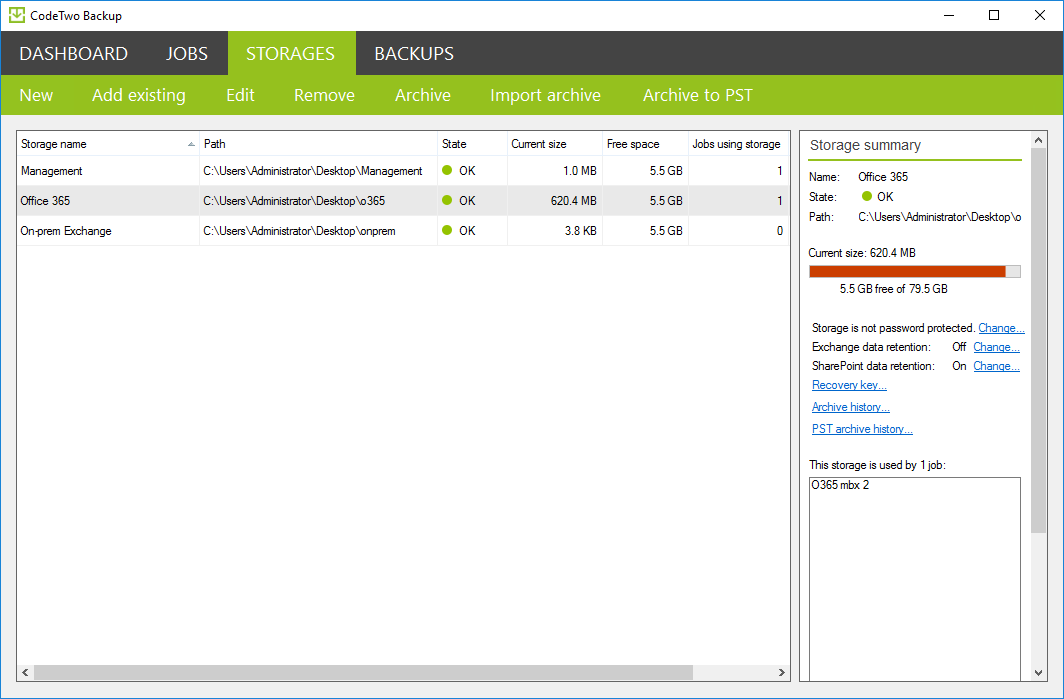Open the Recovery key link
This screenshot has width=1064, height=699.
pyautogui.click(x=849, y=385)
